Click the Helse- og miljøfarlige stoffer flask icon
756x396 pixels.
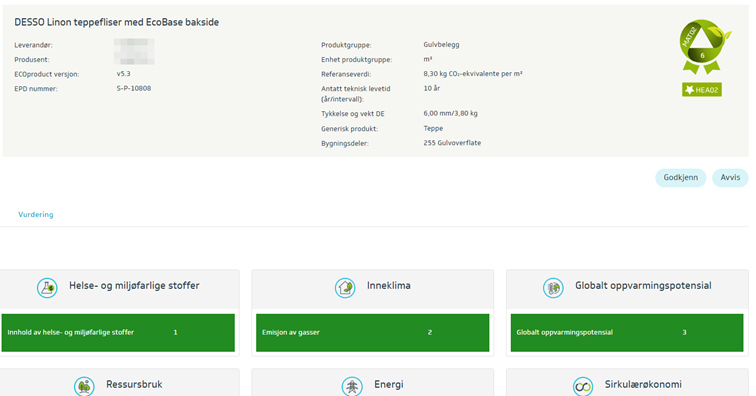47,288
